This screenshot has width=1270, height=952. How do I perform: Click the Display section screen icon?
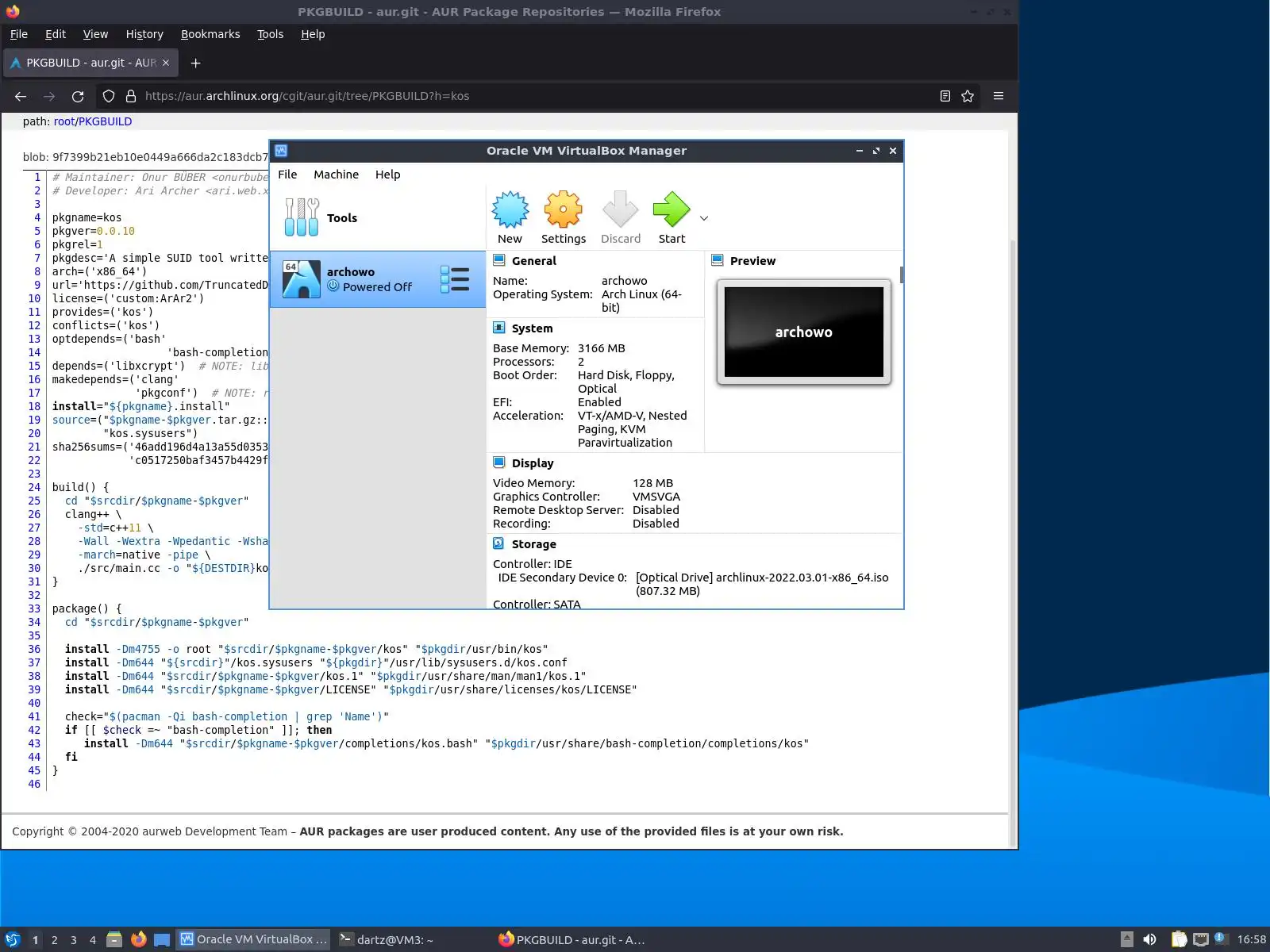click(499, 463)
